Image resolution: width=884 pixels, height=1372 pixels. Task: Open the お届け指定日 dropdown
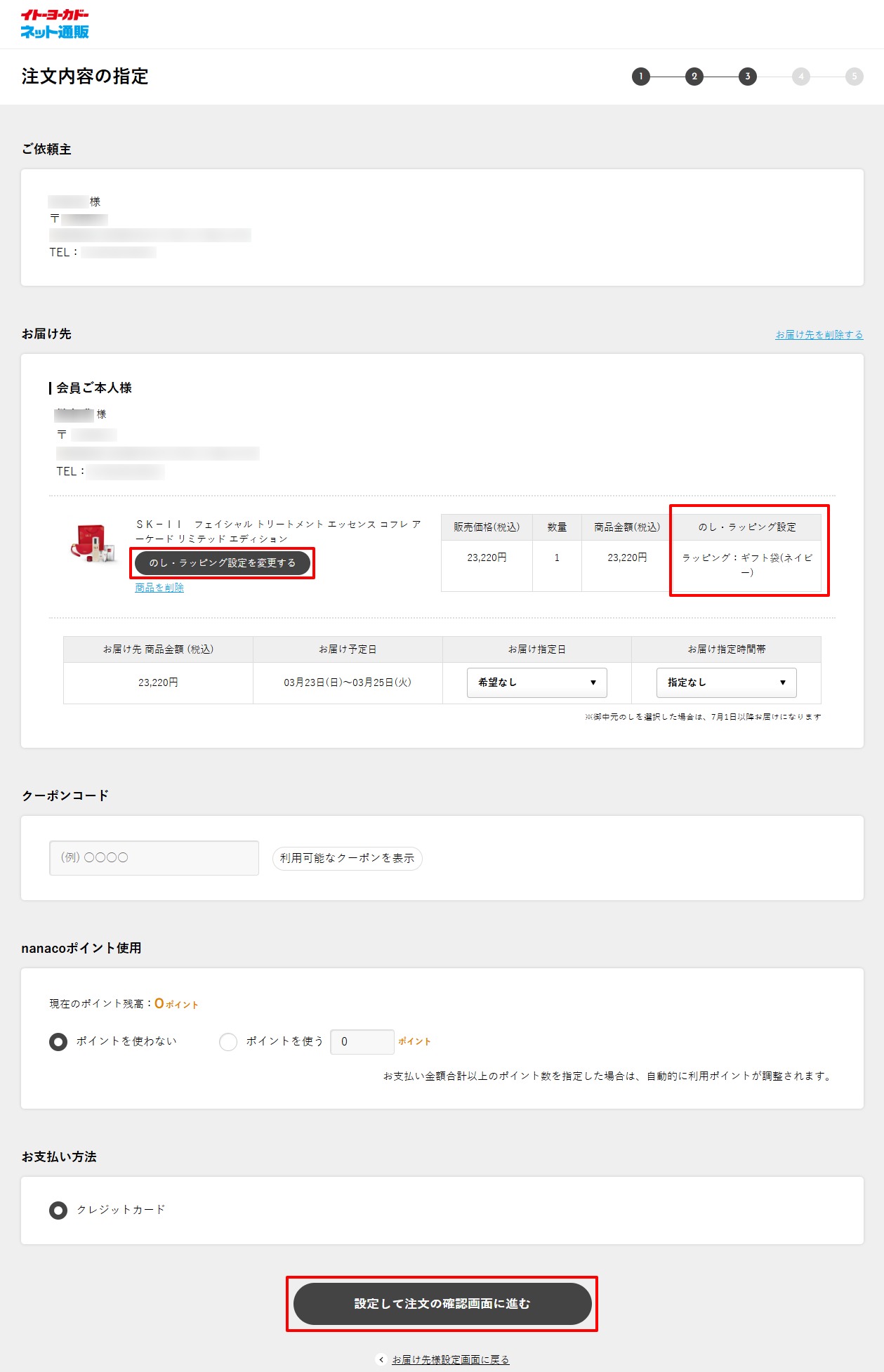point(536,682)
